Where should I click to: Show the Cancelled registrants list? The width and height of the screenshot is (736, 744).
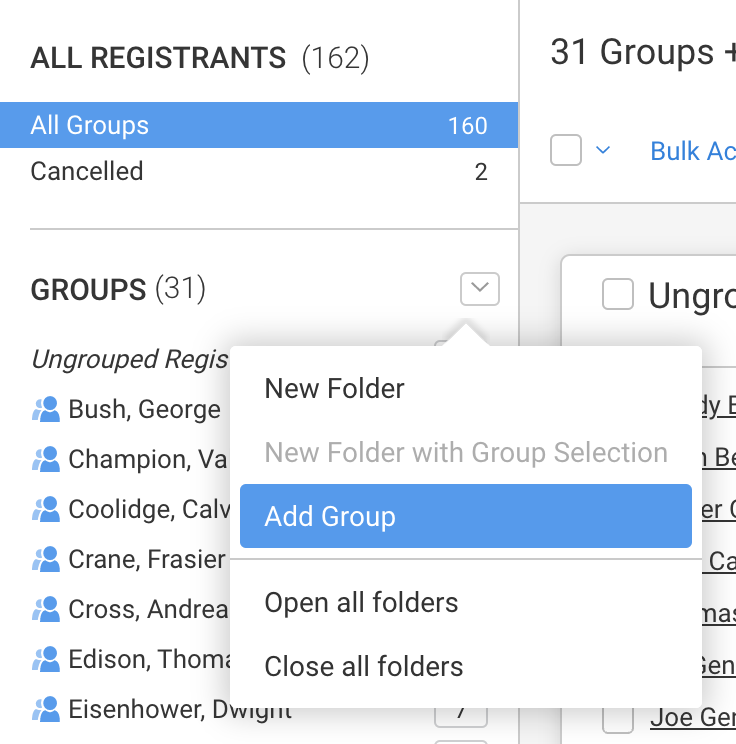click(259, 171)
